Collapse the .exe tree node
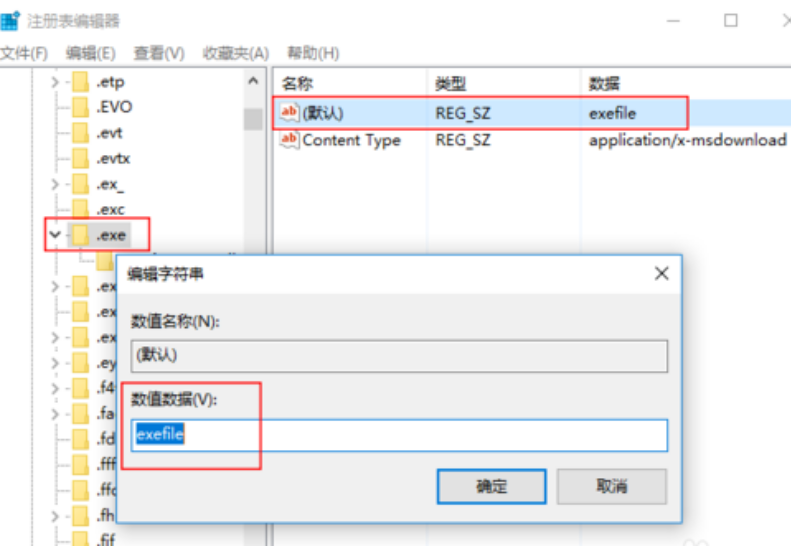This screenshot has width=791, height=550. 55,235
